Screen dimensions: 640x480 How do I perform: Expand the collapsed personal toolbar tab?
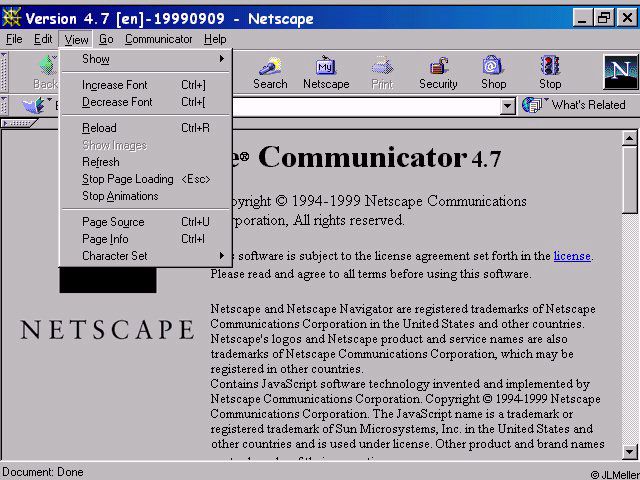point(19,123)
